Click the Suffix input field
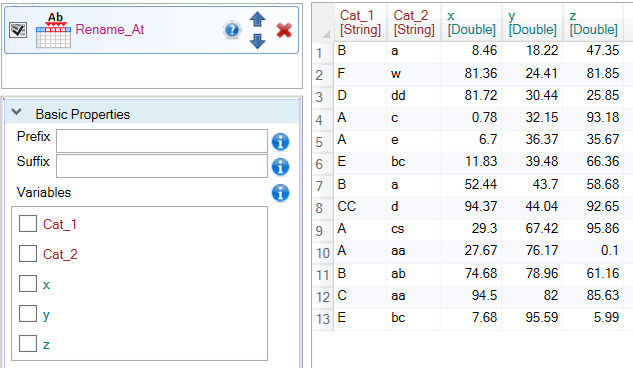Screen dimensions: 633x368 162,166
